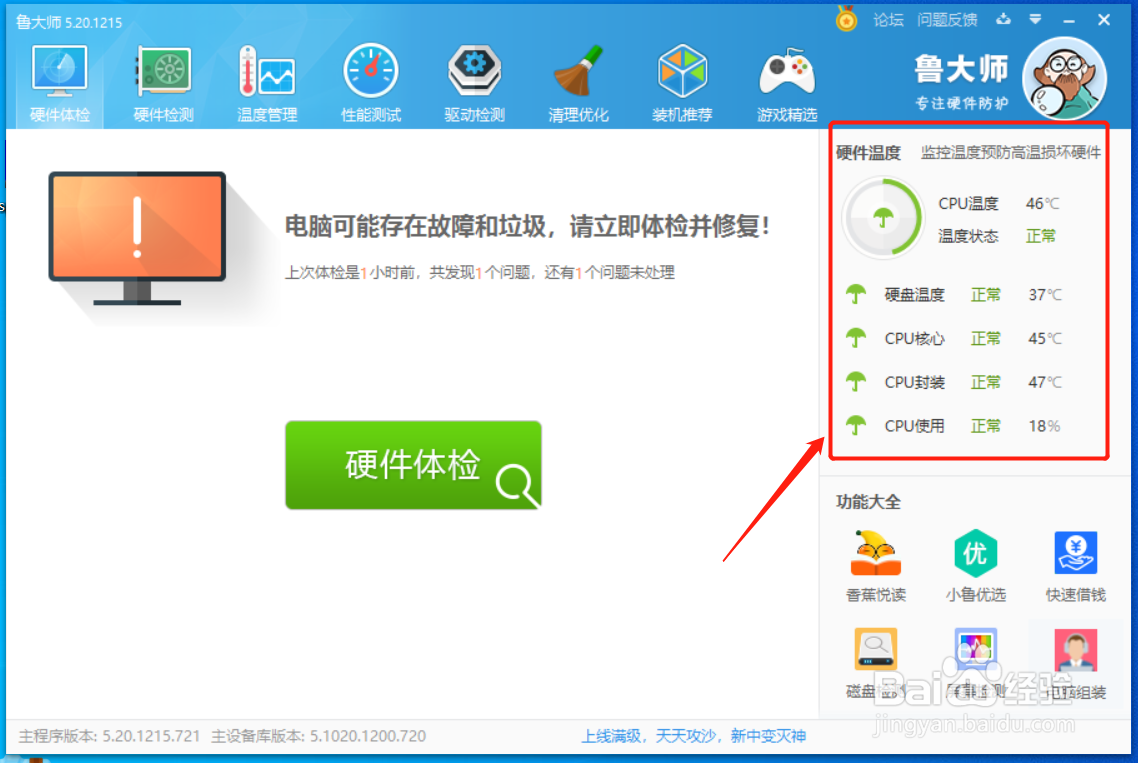Click the 硬盘温度 37℃ value
1138x763 pixels.
[1044, 295]
